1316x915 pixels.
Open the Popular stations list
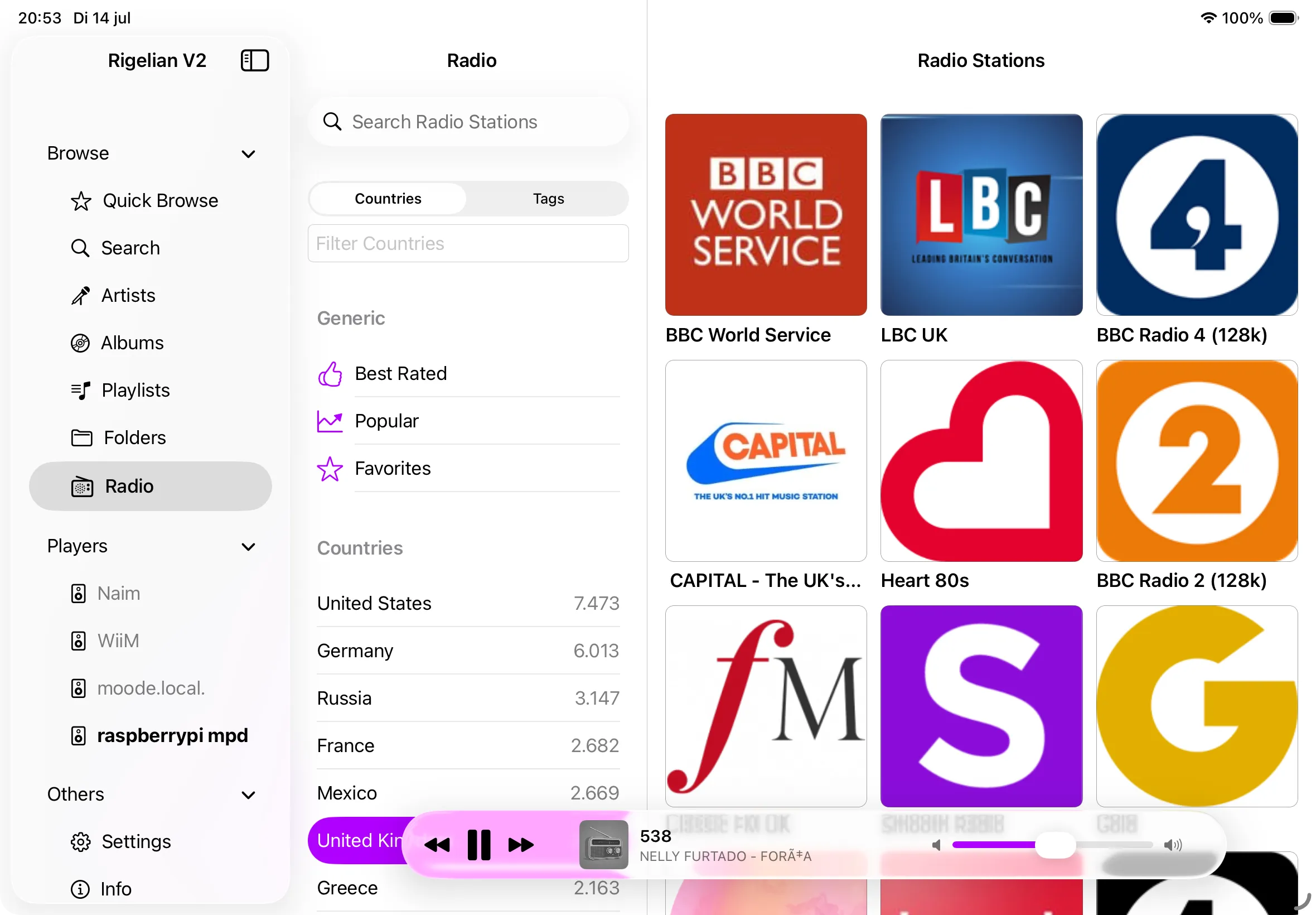pos(468,421)
